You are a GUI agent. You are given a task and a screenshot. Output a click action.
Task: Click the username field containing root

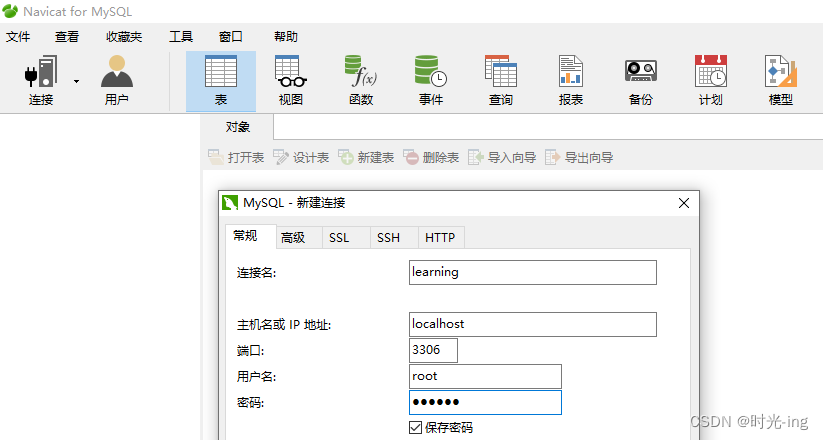click(x=485, y=376)
